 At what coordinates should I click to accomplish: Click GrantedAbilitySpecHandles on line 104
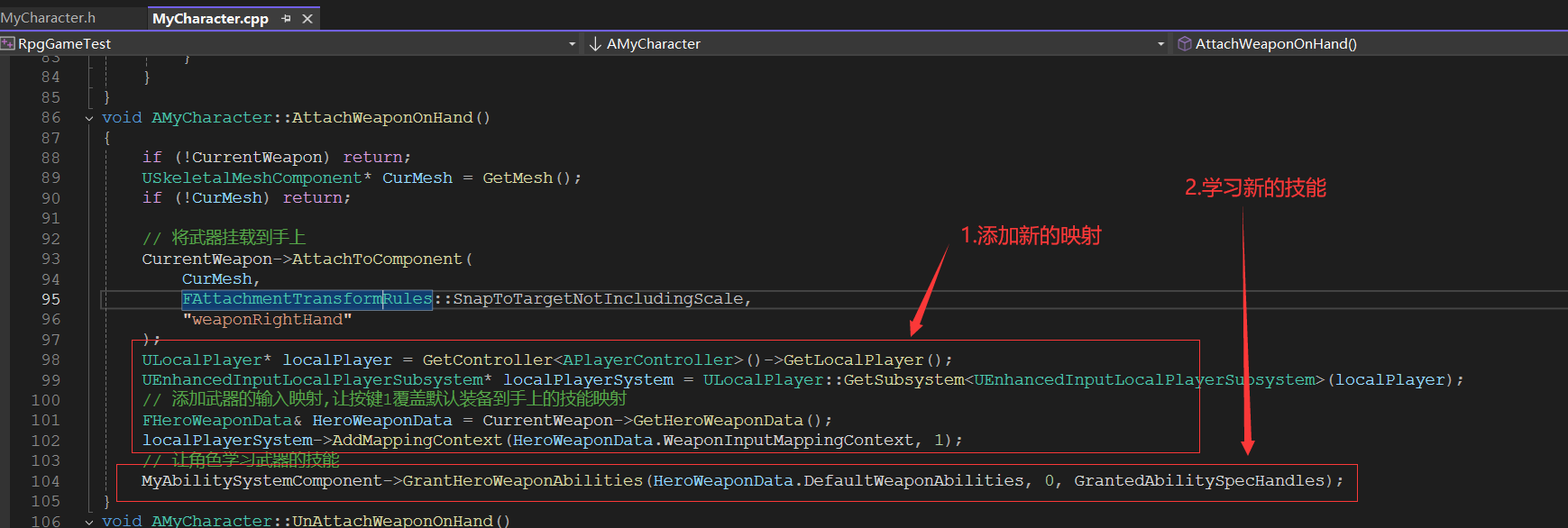pyautogui.click(x=1199, y=481)
